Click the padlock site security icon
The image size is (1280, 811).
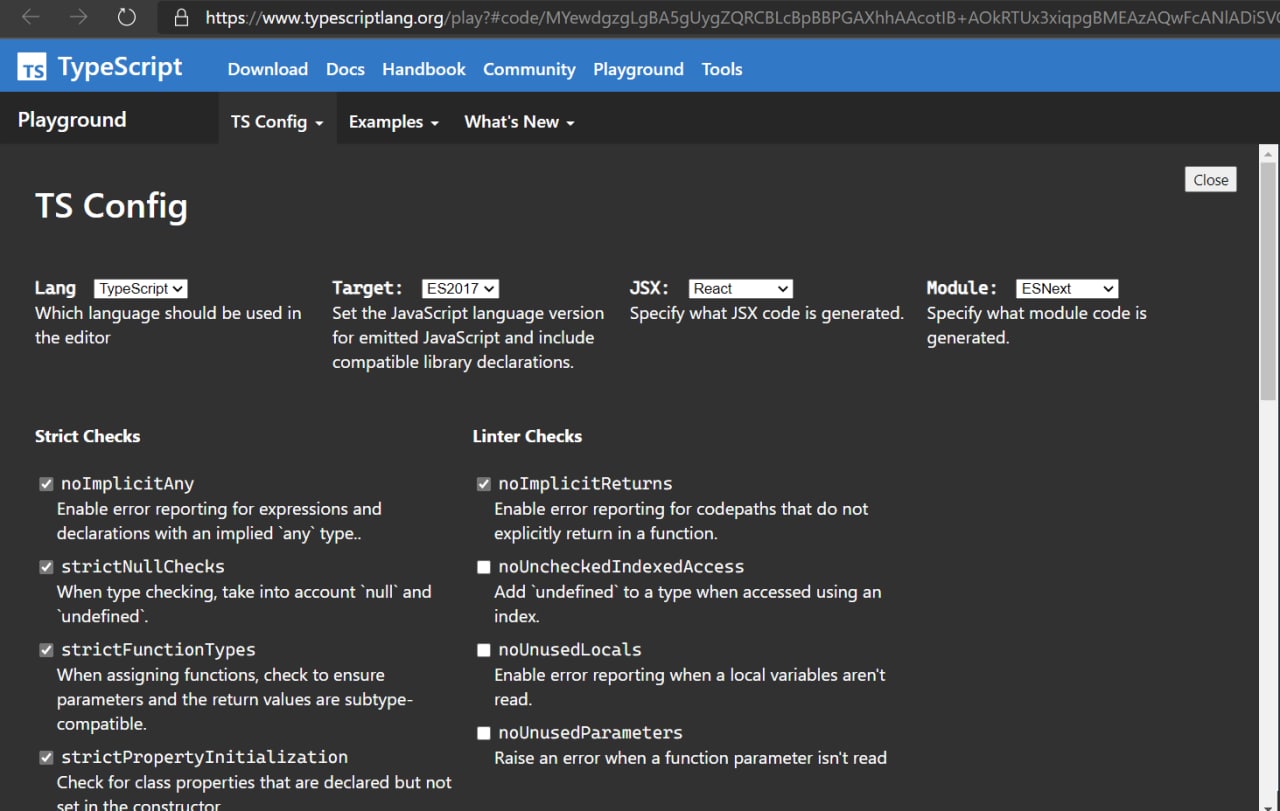pos(181,17)
